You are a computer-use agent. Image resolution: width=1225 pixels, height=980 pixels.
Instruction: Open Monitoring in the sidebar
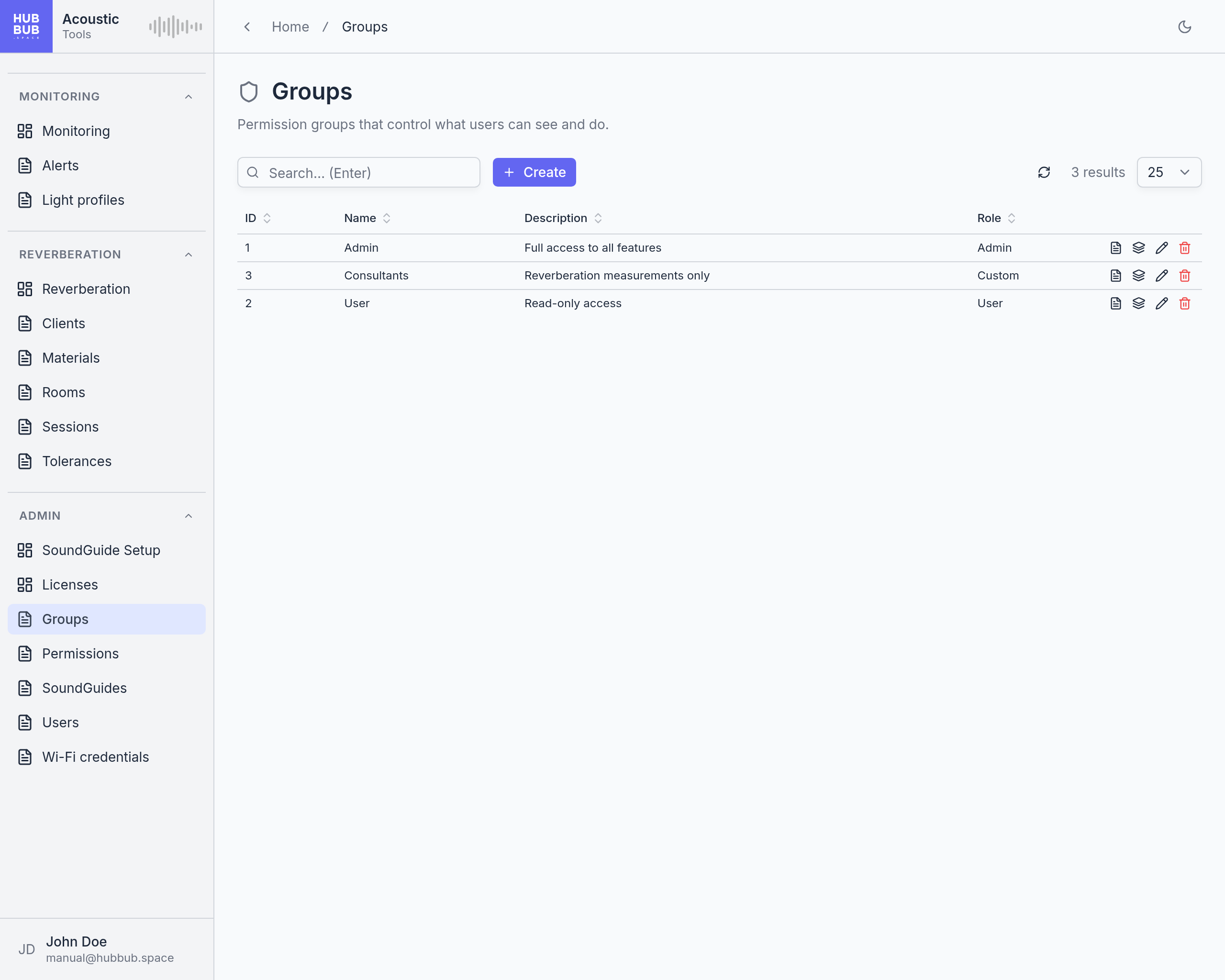(106, 131)
